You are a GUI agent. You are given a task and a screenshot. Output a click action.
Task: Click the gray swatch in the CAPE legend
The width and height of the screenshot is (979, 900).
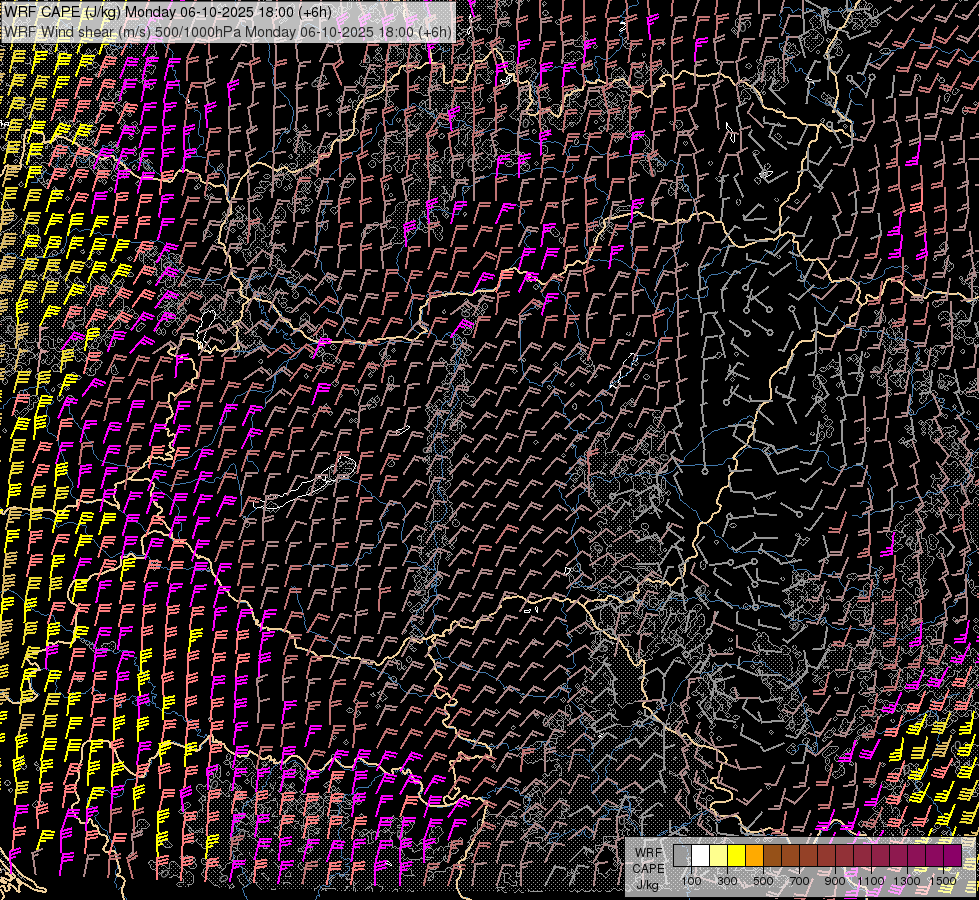click(682, 856)
